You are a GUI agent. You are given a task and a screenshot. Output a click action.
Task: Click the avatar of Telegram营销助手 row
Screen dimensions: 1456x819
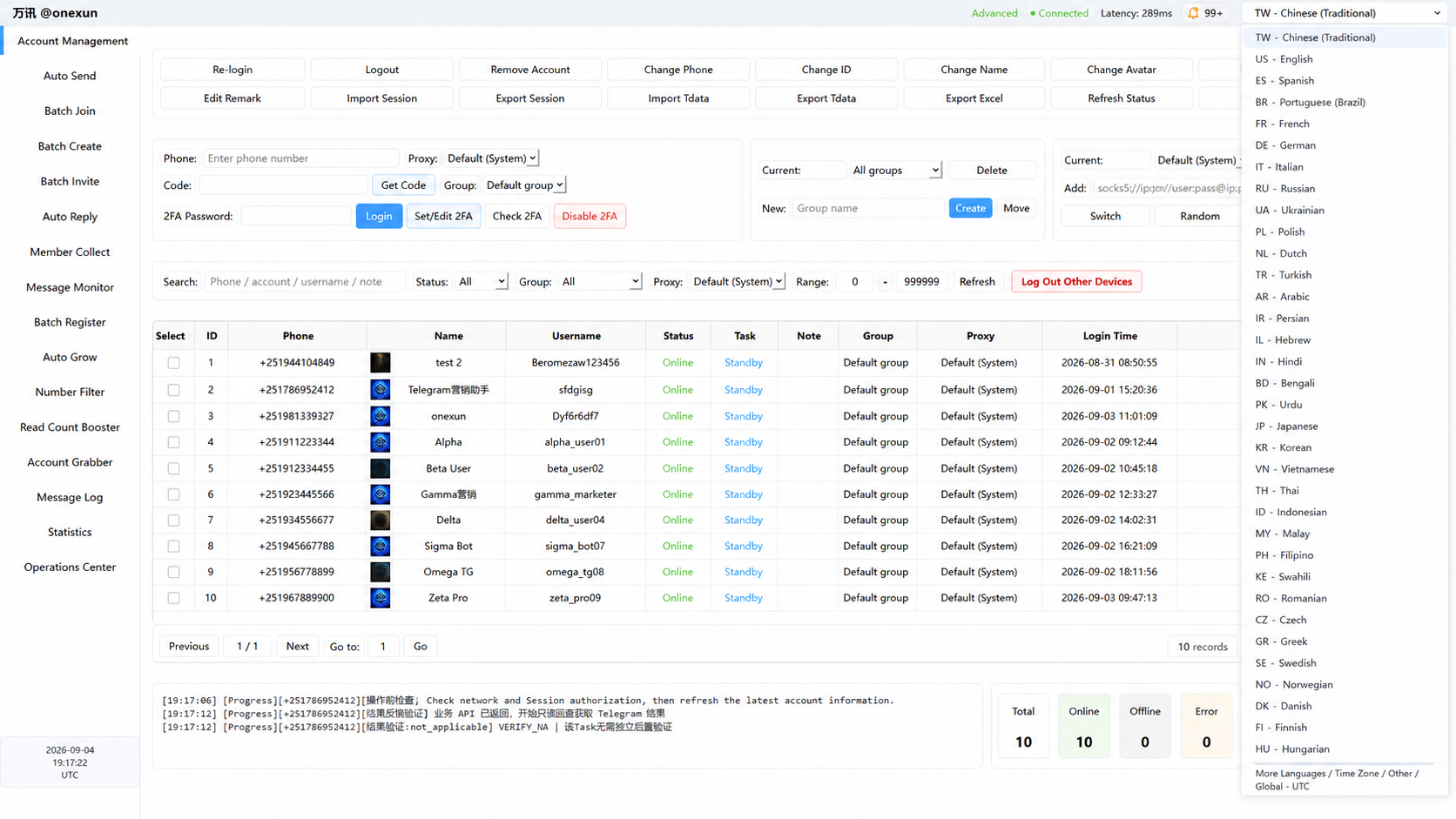point(380,390)
